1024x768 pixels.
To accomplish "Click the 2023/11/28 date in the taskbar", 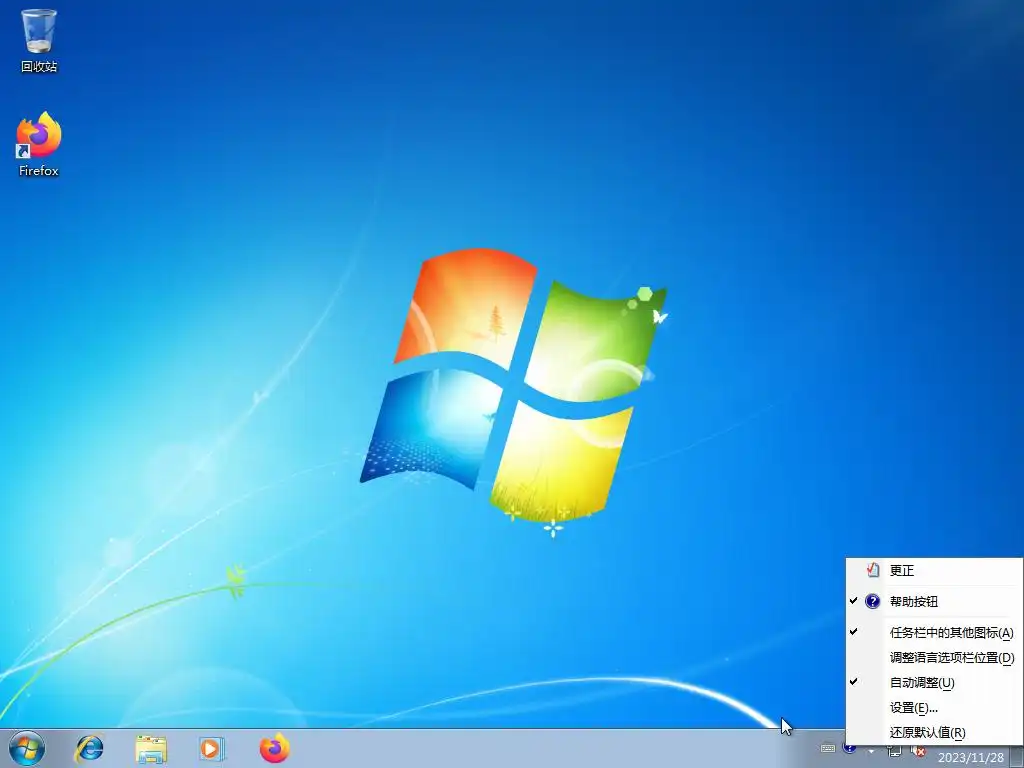I will point(971,758).
